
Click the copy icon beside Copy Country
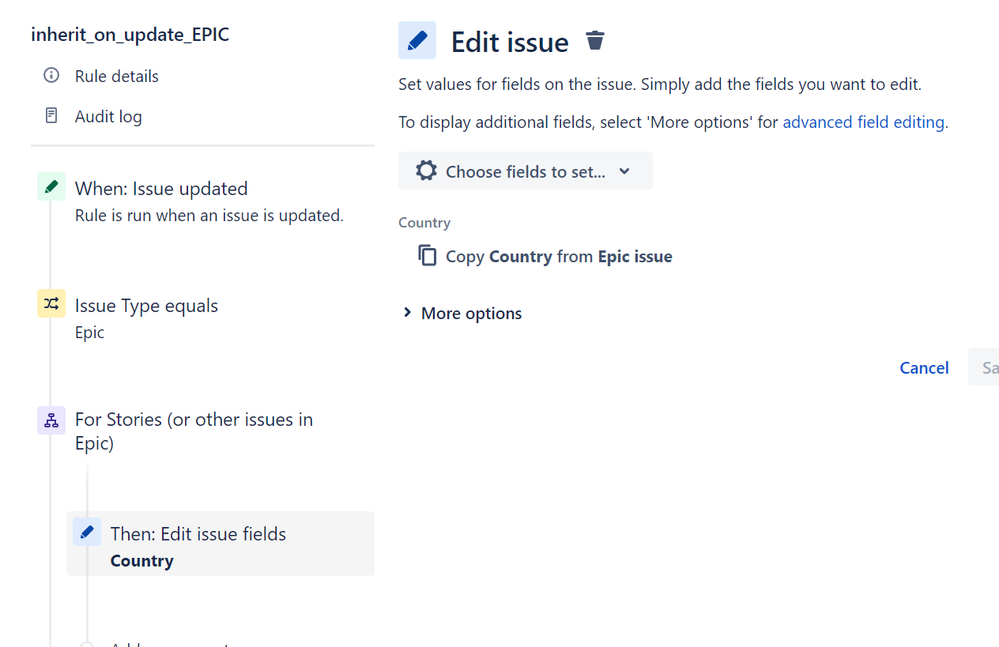pyautogui.click(x=427, y=256)
